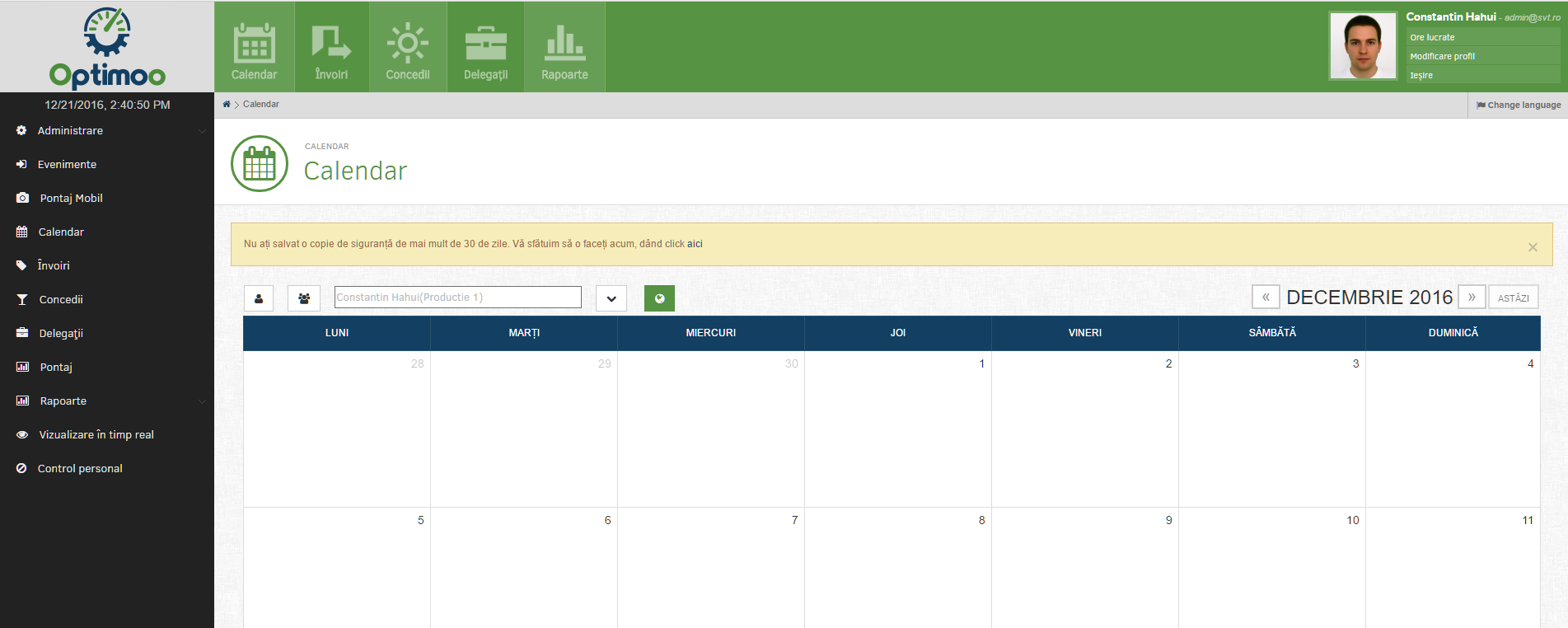The width and height of the screenshot is (1568, 628).
Task: Open the Învoiri toolbar tile
Action: point(331,47)
